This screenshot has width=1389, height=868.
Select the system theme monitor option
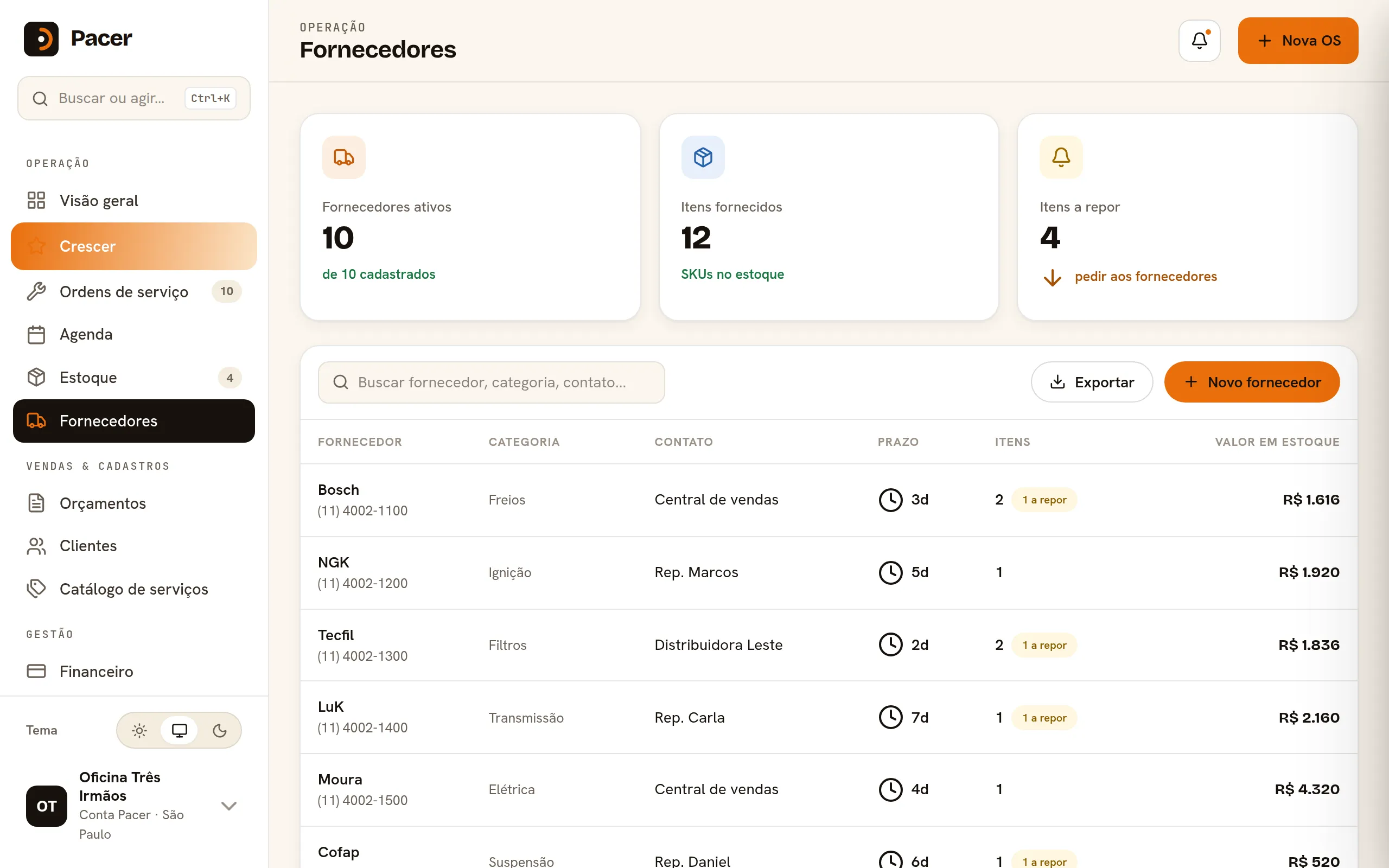tap(179, 730)
